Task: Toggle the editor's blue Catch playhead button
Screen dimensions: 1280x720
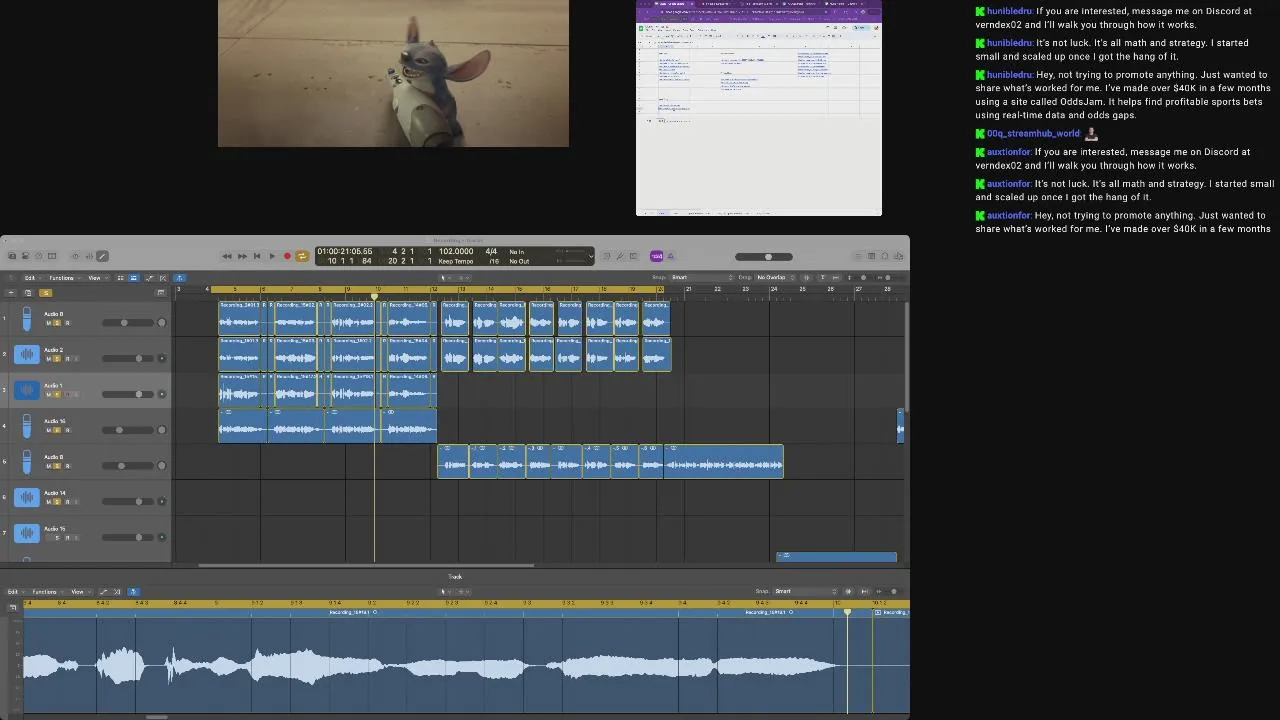Action: 133,591
